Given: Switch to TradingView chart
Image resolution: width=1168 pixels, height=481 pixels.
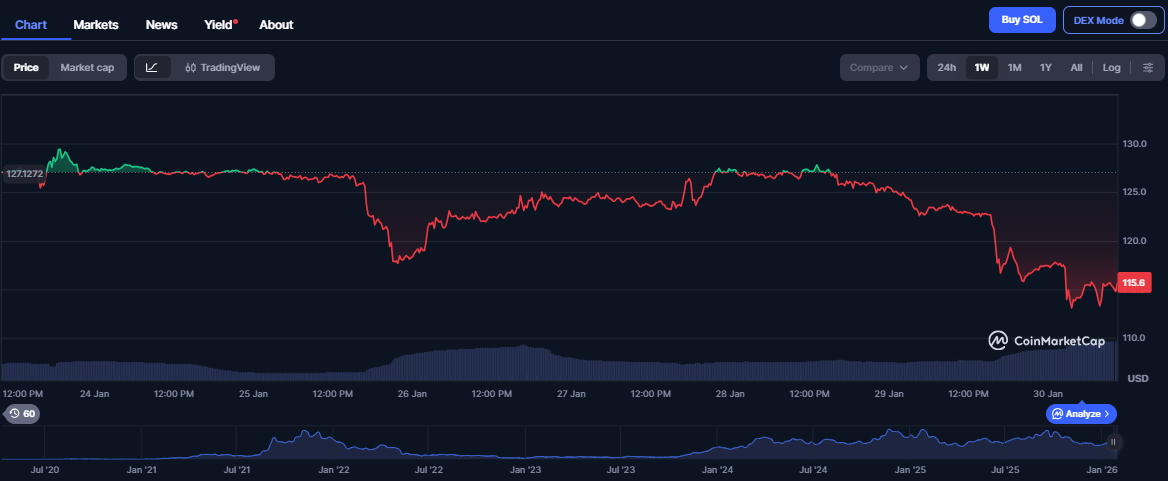Looking at the screenshot, I should tap(223, 67).
